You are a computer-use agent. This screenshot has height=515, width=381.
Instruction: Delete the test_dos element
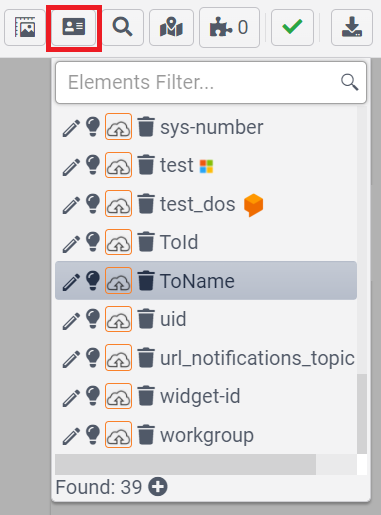[146, 203]
